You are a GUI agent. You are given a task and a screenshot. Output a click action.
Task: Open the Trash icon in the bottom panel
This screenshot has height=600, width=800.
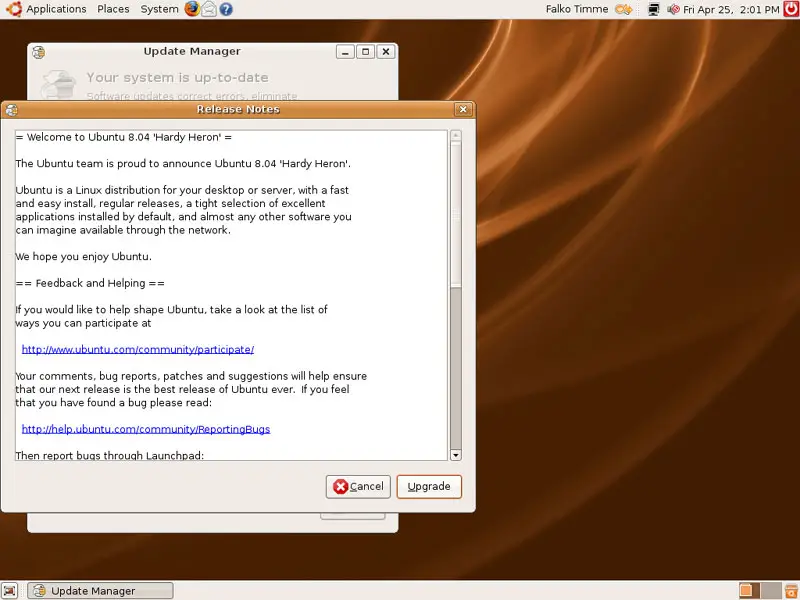(791, 590)
